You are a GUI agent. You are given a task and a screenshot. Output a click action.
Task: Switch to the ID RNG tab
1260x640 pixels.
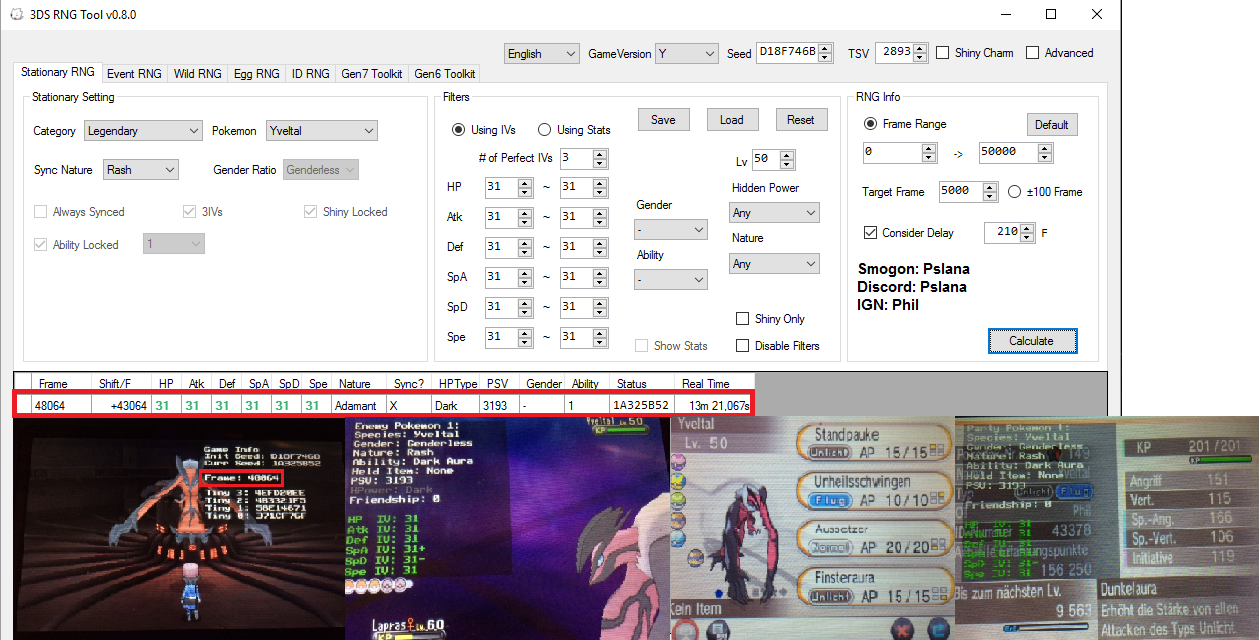(311, 74)
